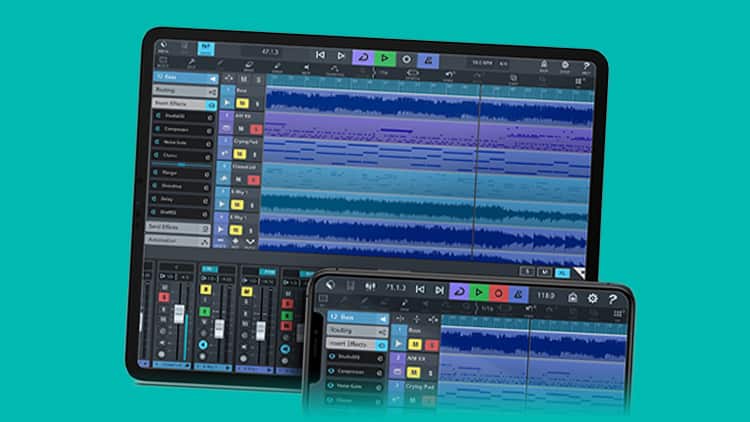Image resolution: width=750 pixels, height=422 pixels.
Task: Select the XL mixer size tab on tablet
Action: tap(562, 273)
